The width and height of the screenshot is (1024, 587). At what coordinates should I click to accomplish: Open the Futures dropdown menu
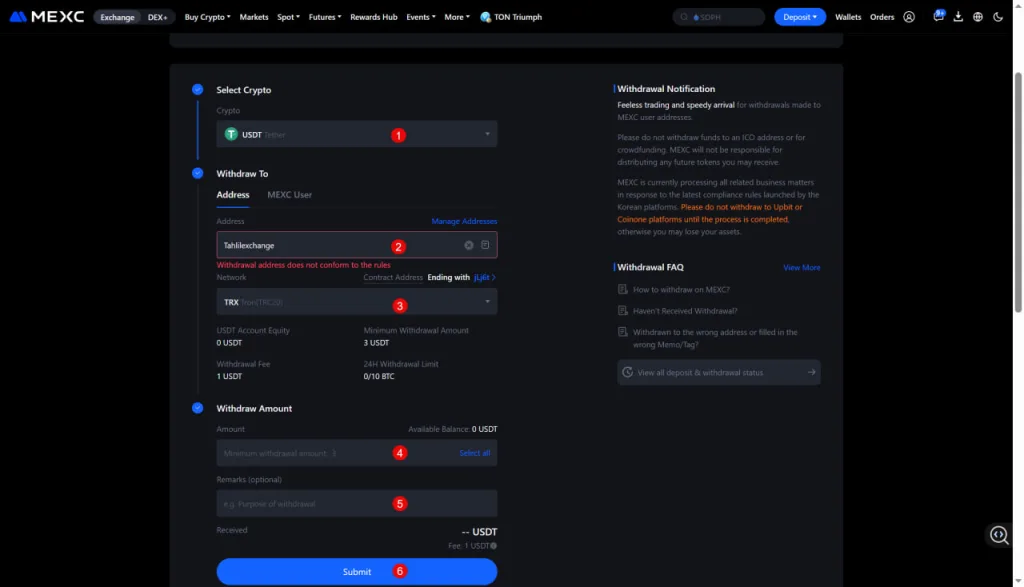coord(325,17)
